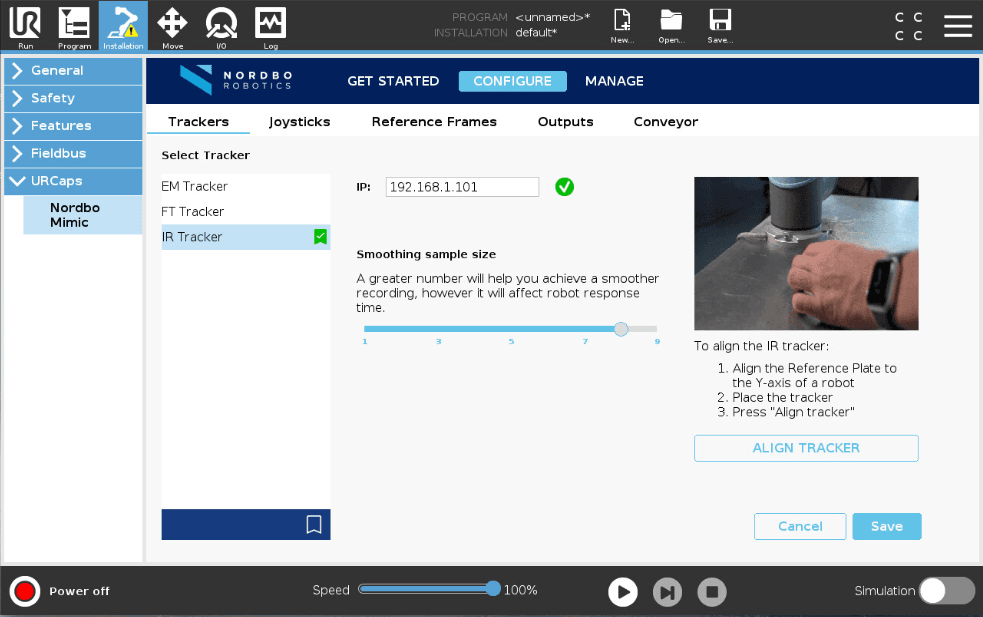Open the I/O panel icon

221,26
